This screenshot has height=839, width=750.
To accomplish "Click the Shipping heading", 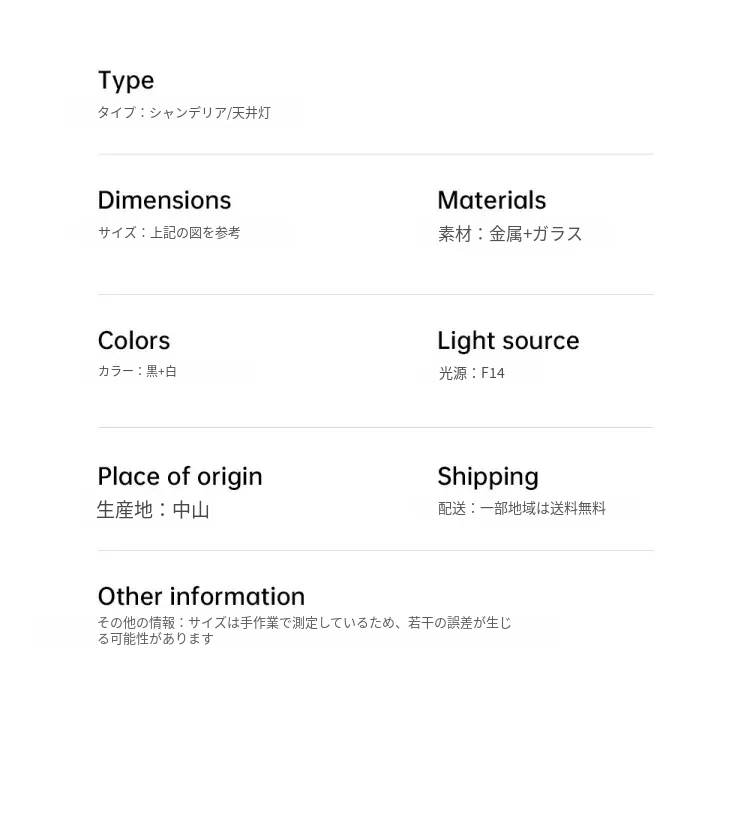I will click(x=488, y=476).
